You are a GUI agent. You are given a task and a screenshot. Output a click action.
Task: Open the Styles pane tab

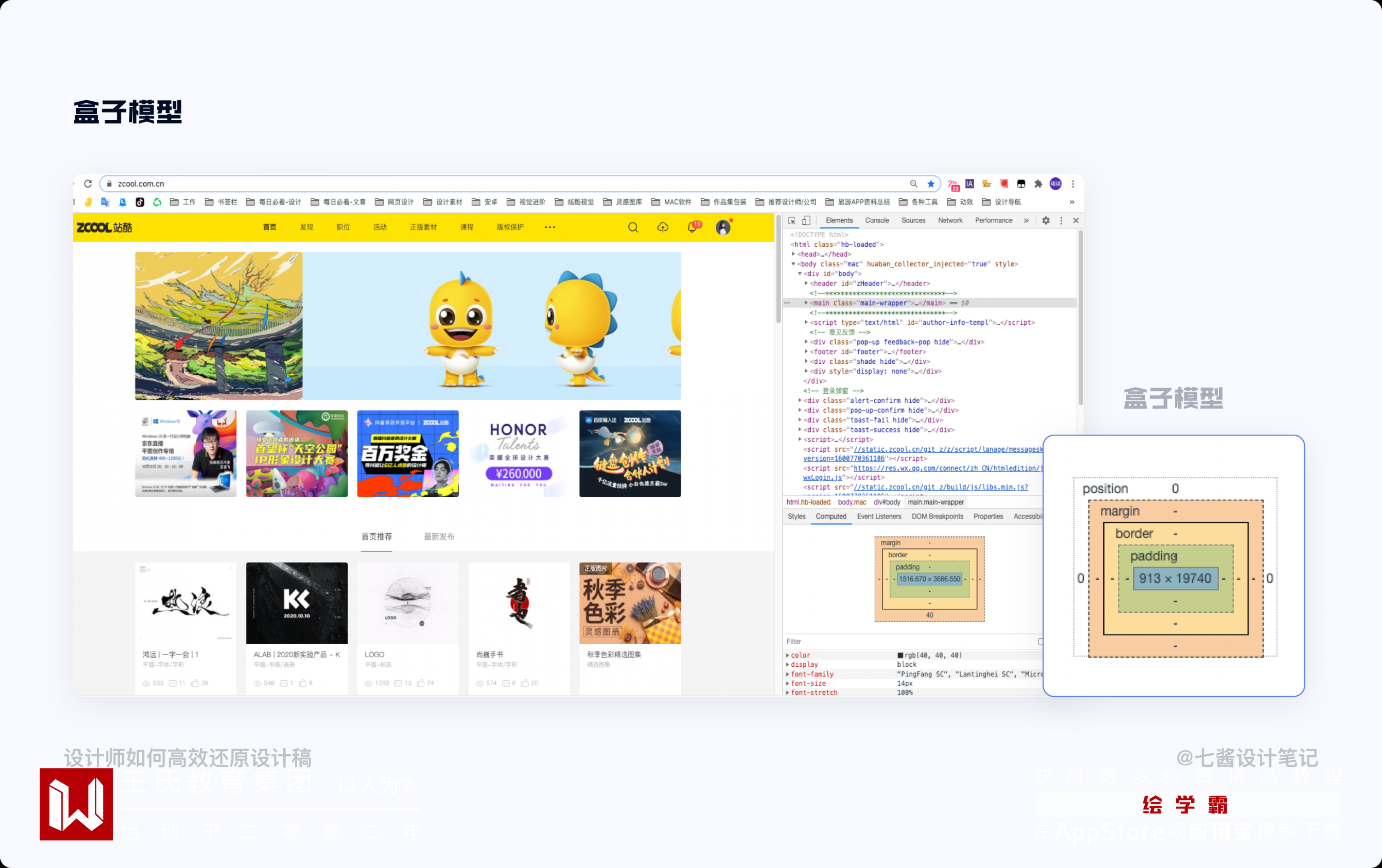(796, 517)
